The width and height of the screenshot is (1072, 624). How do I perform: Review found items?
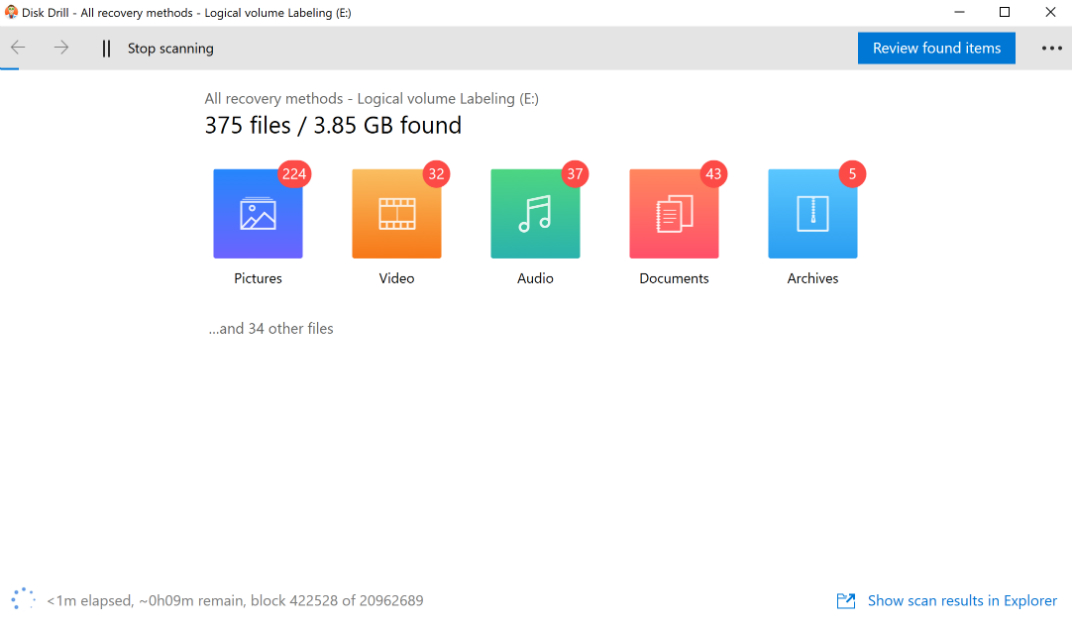click(937, 49)
